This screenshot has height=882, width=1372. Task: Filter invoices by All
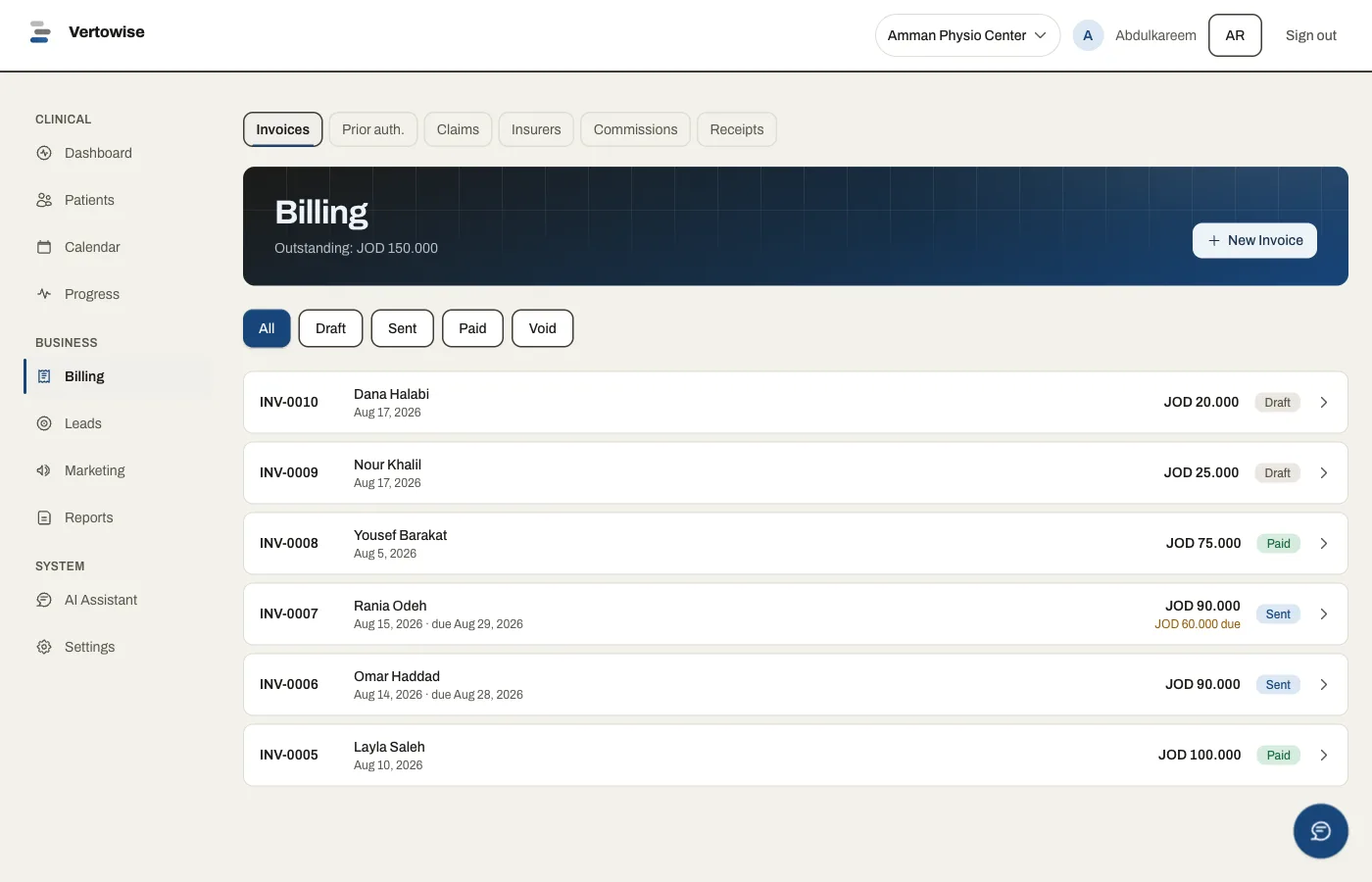(x=267, y=328)
